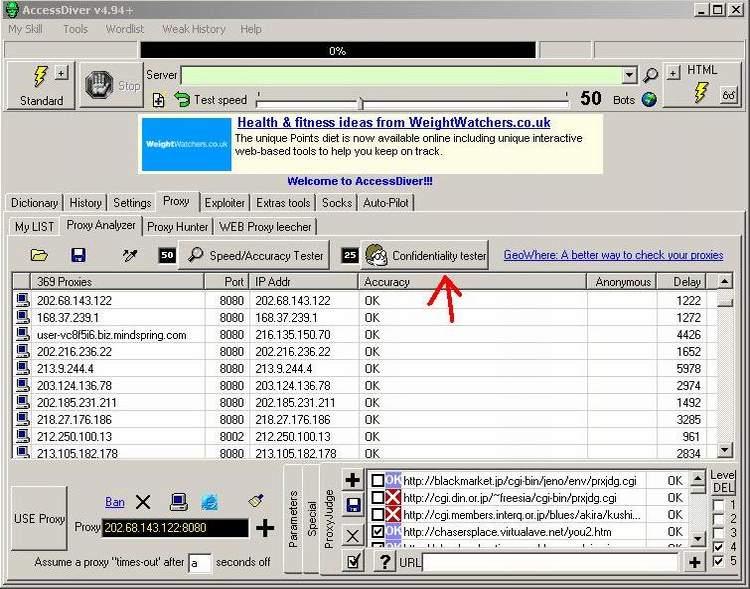
Task: Click the paintbrush clear icon above the proxy field
Action: (255, 502)
